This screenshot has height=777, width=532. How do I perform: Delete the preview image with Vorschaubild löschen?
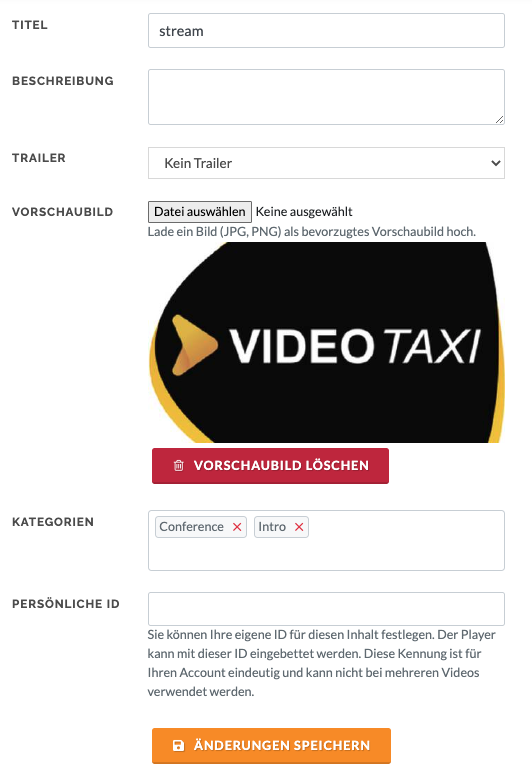tap(270, 466)
